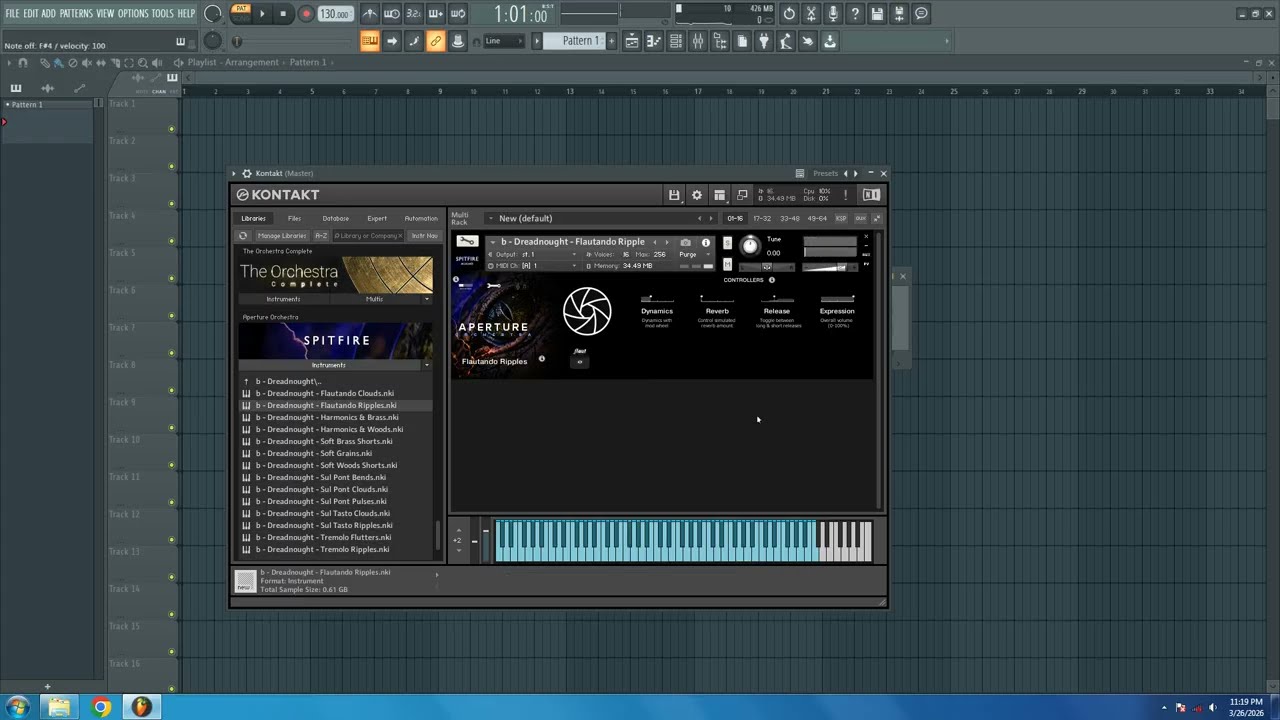Open the HELP menu
The height and width of the screenshot is (720, 1280).
pos(186,14)
